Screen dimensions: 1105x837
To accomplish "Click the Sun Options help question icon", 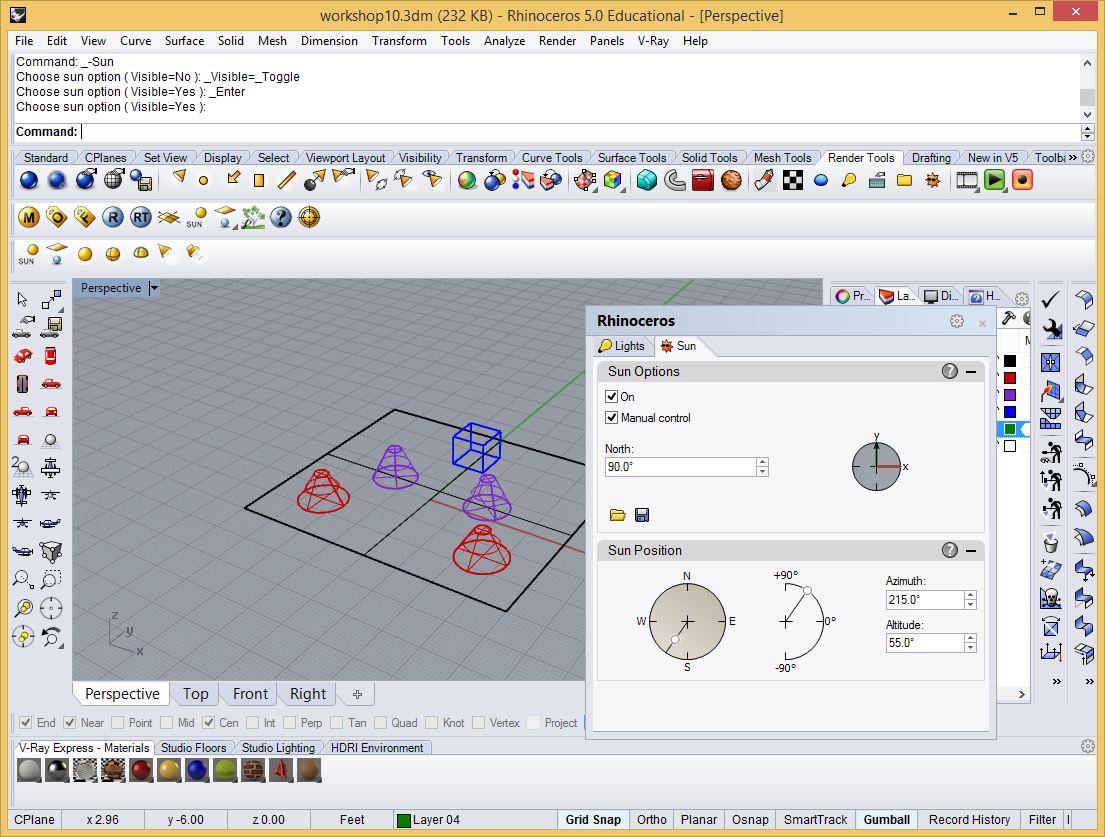I will (950, 371).
